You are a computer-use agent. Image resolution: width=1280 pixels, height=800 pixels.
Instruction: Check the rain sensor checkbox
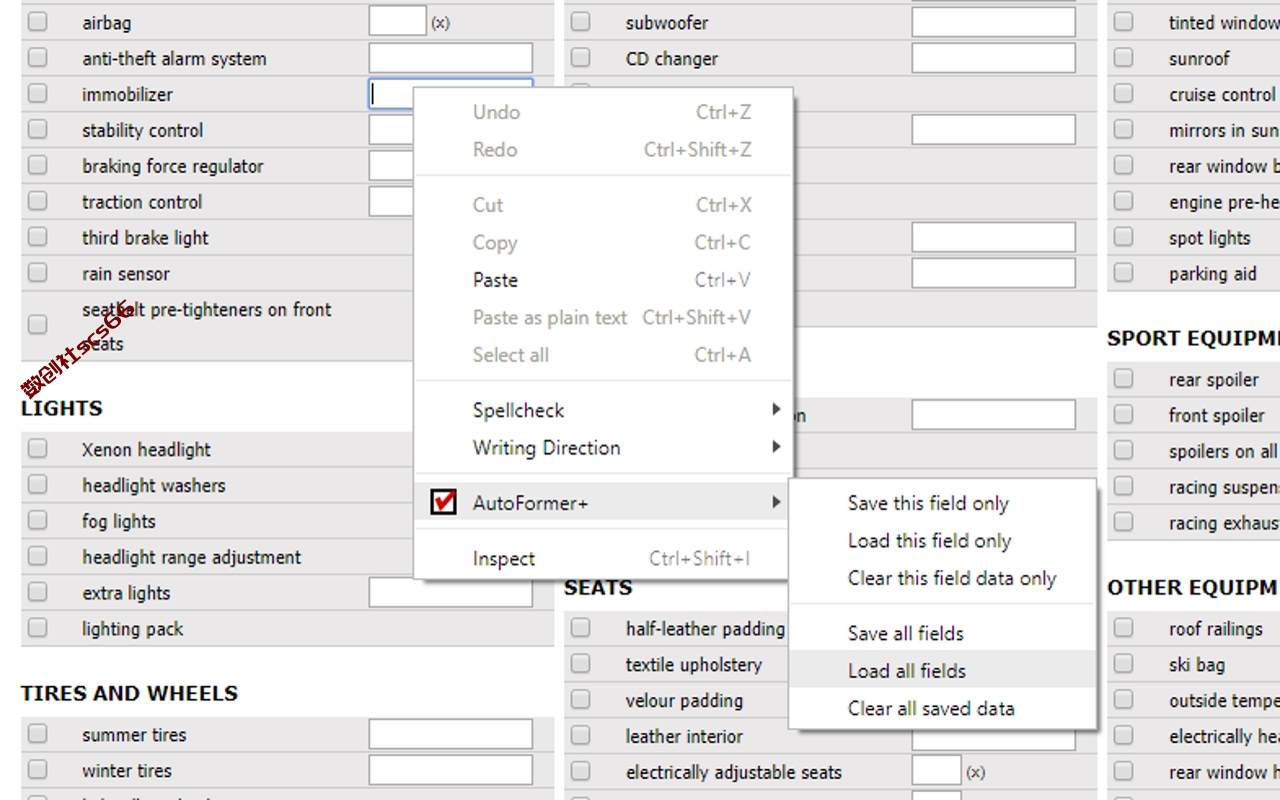[37, 272]
